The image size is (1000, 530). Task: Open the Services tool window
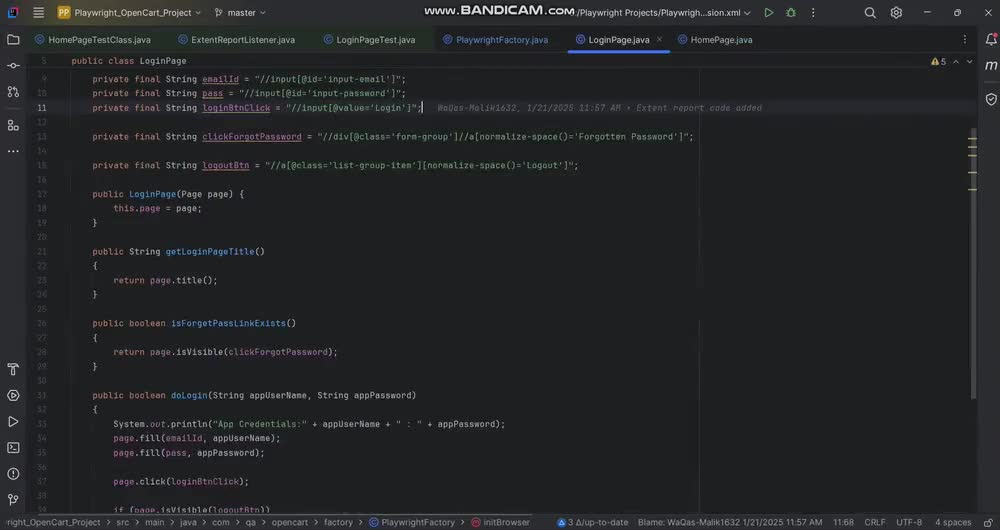point(13,395)
